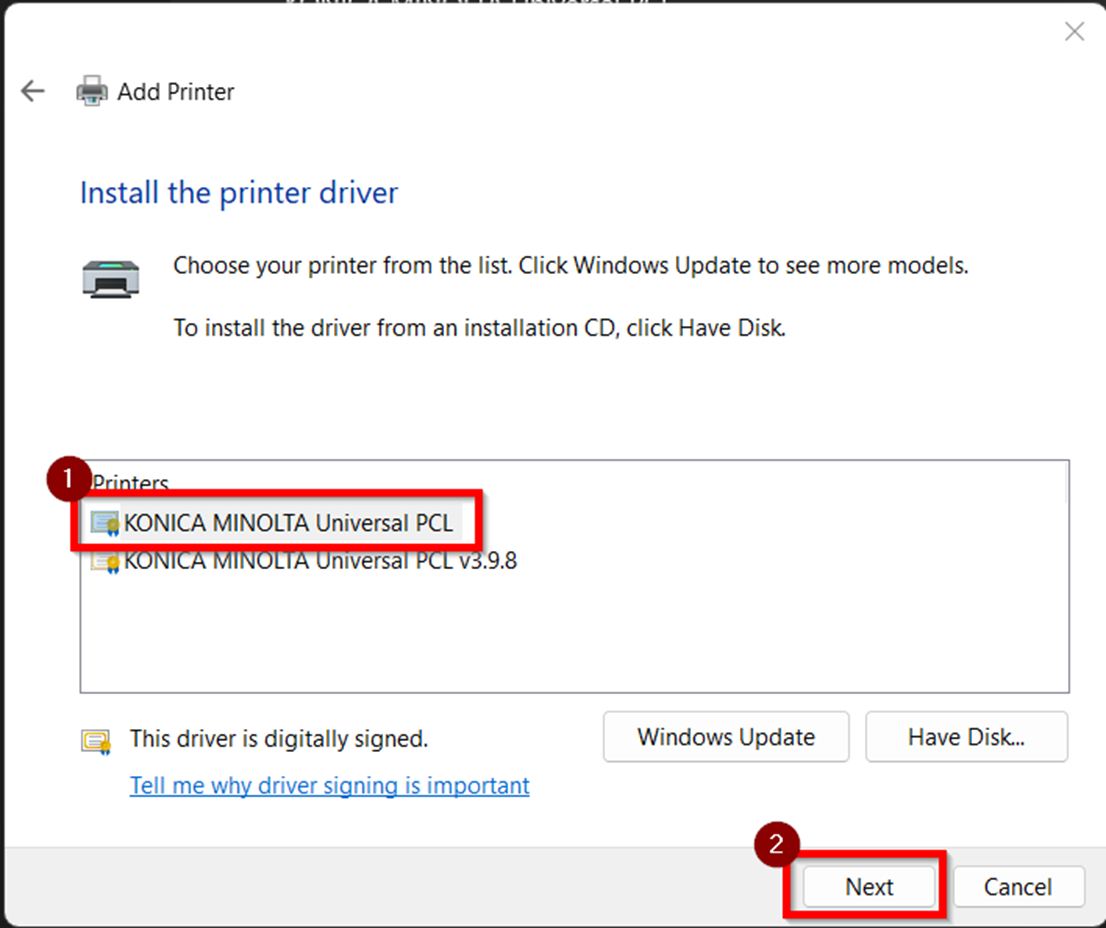Screen dimensions: 1106x928
Task: Select KONICA MINOLTA Universal PCL v3.9.8
Action: tap(320, 562)
